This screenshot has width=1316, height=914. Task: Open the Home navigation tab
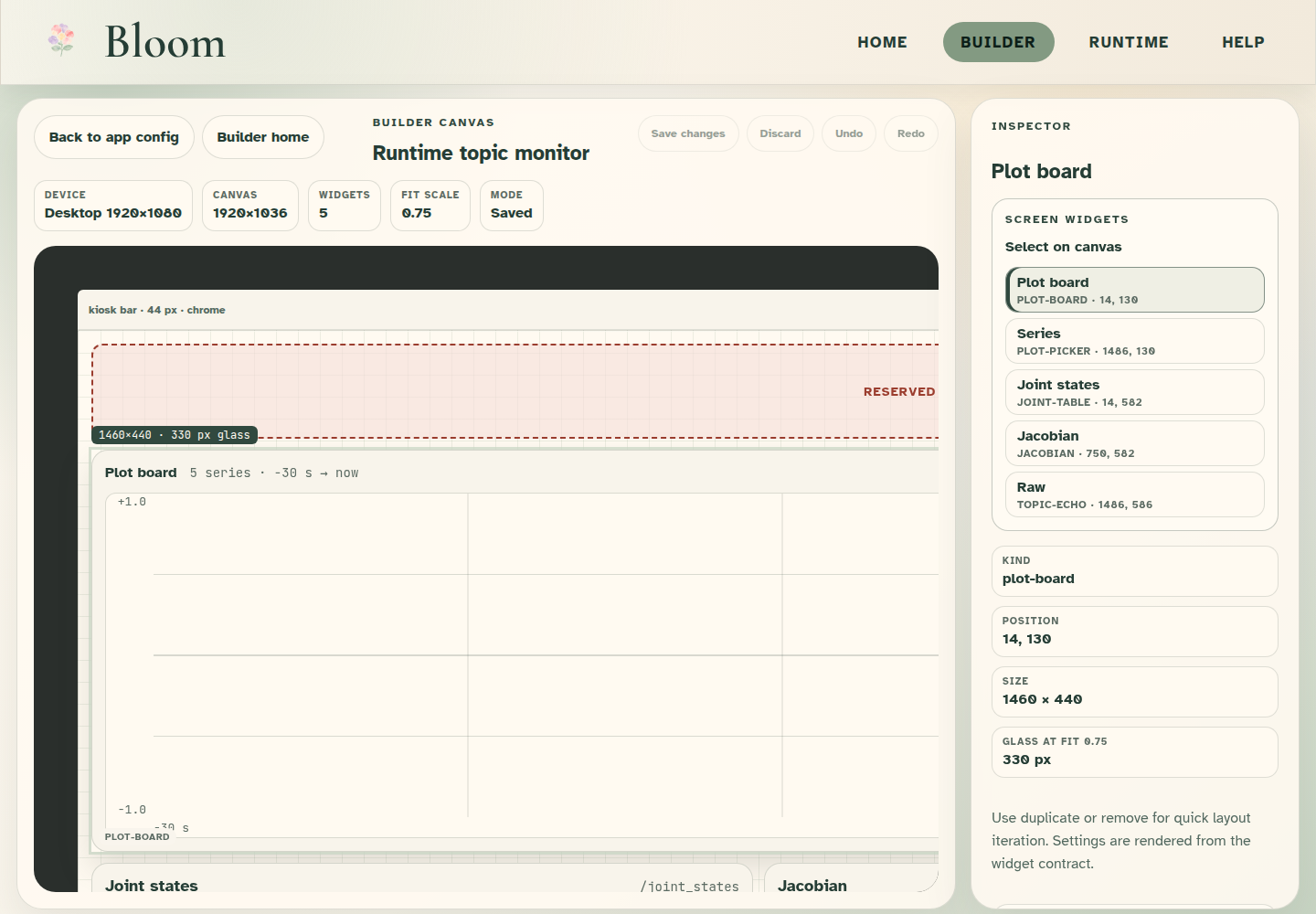point(882,42)
